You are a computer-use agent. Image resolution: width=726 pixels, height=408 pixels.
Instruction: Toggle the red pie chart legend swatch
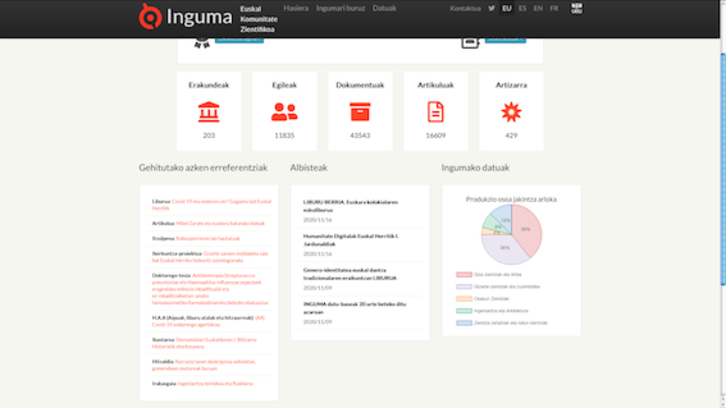coord(464,273)
